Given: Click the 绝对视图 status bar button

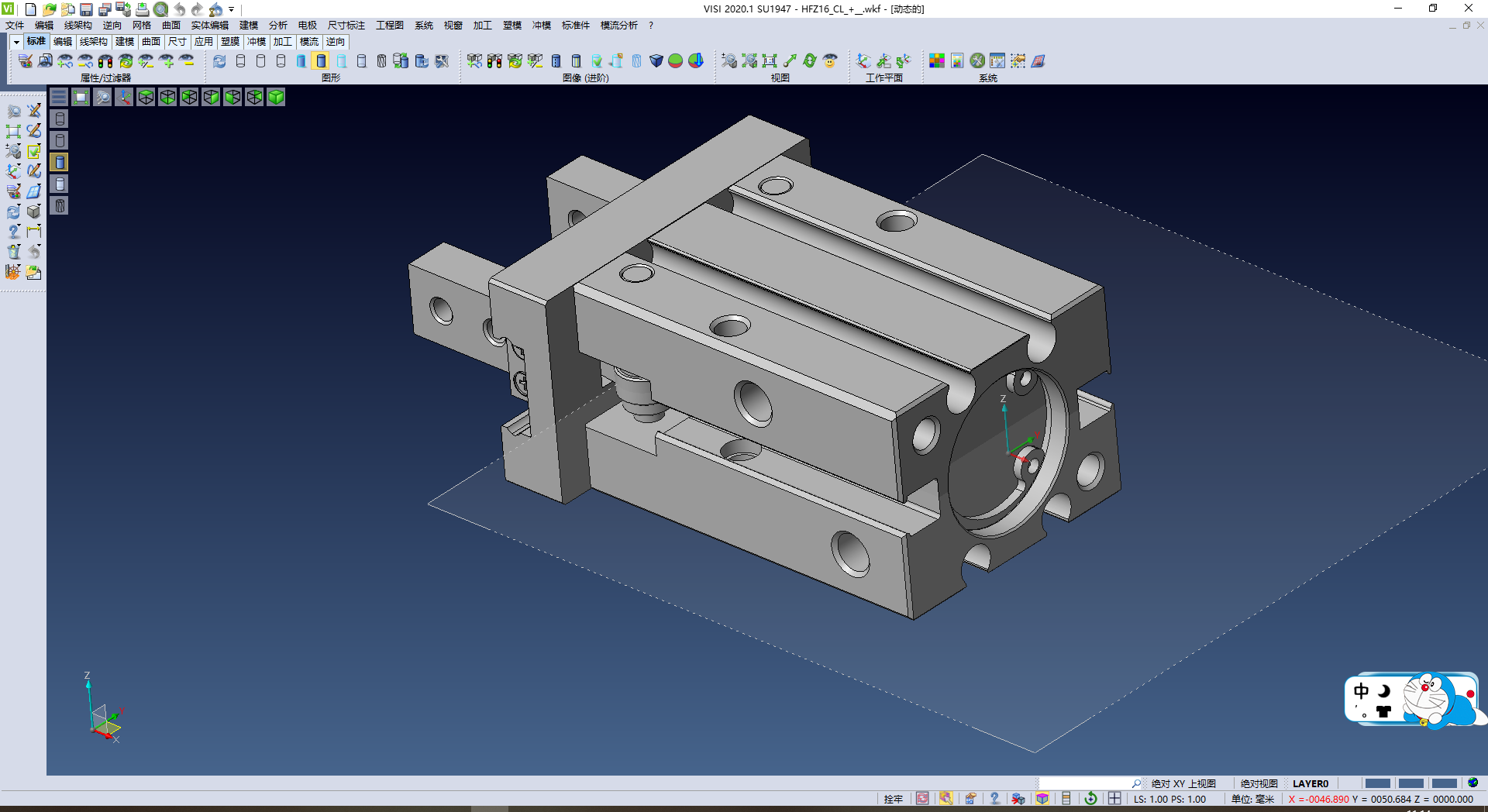Looking at the screenshot, I should coord(1259,783).
